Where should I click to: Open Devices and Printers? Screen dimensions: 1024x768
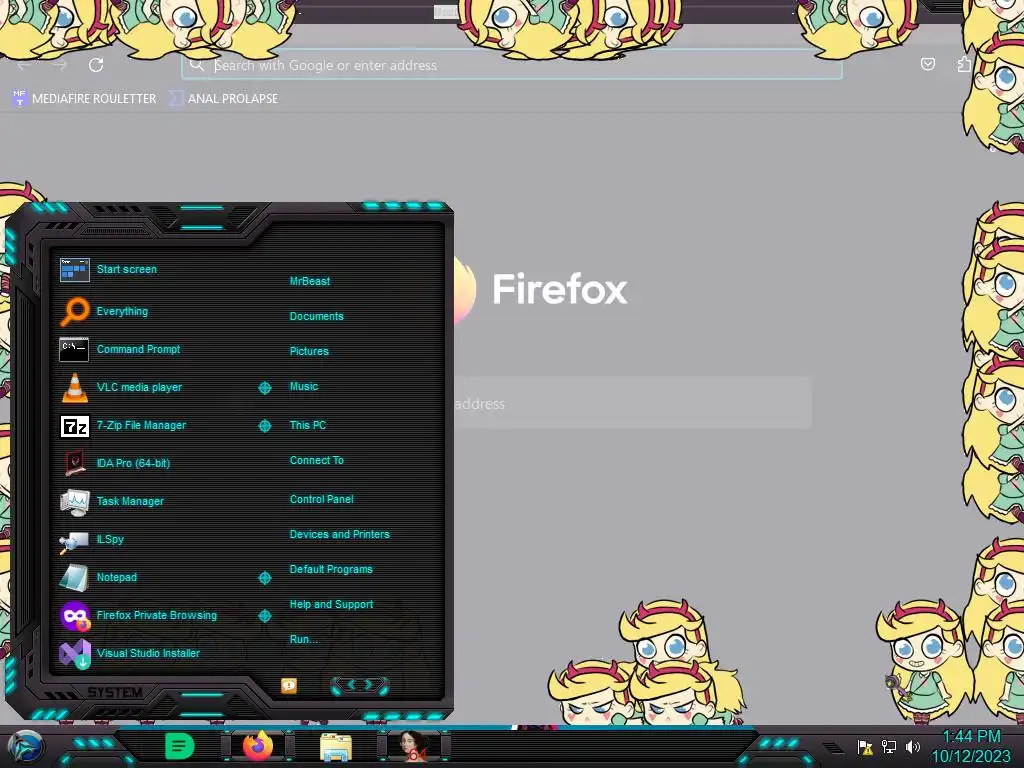[340, 534]
